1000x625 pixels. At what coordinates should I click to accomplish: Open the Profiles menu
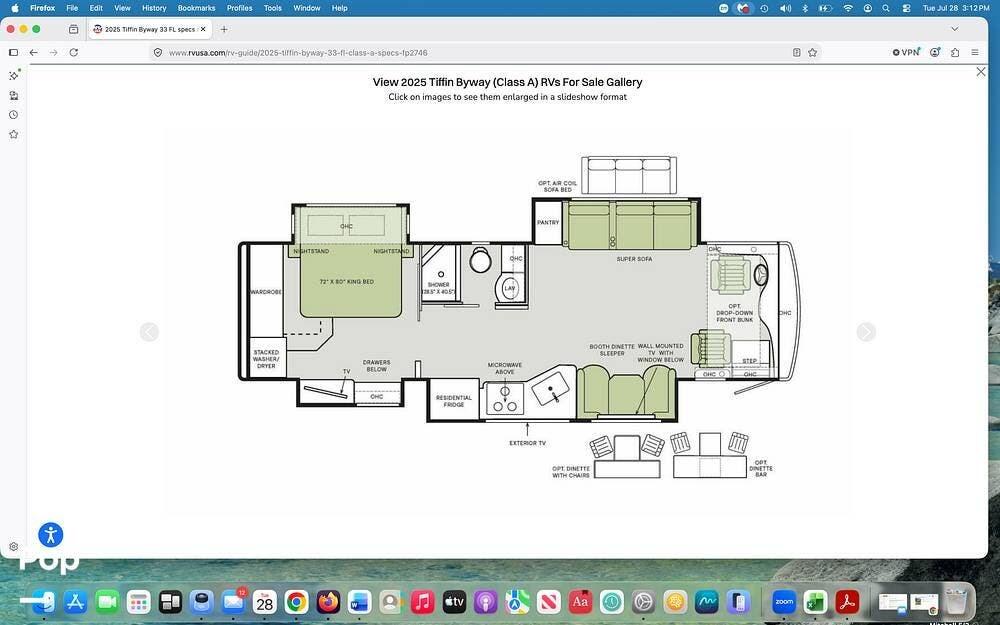tap(240, 8)
